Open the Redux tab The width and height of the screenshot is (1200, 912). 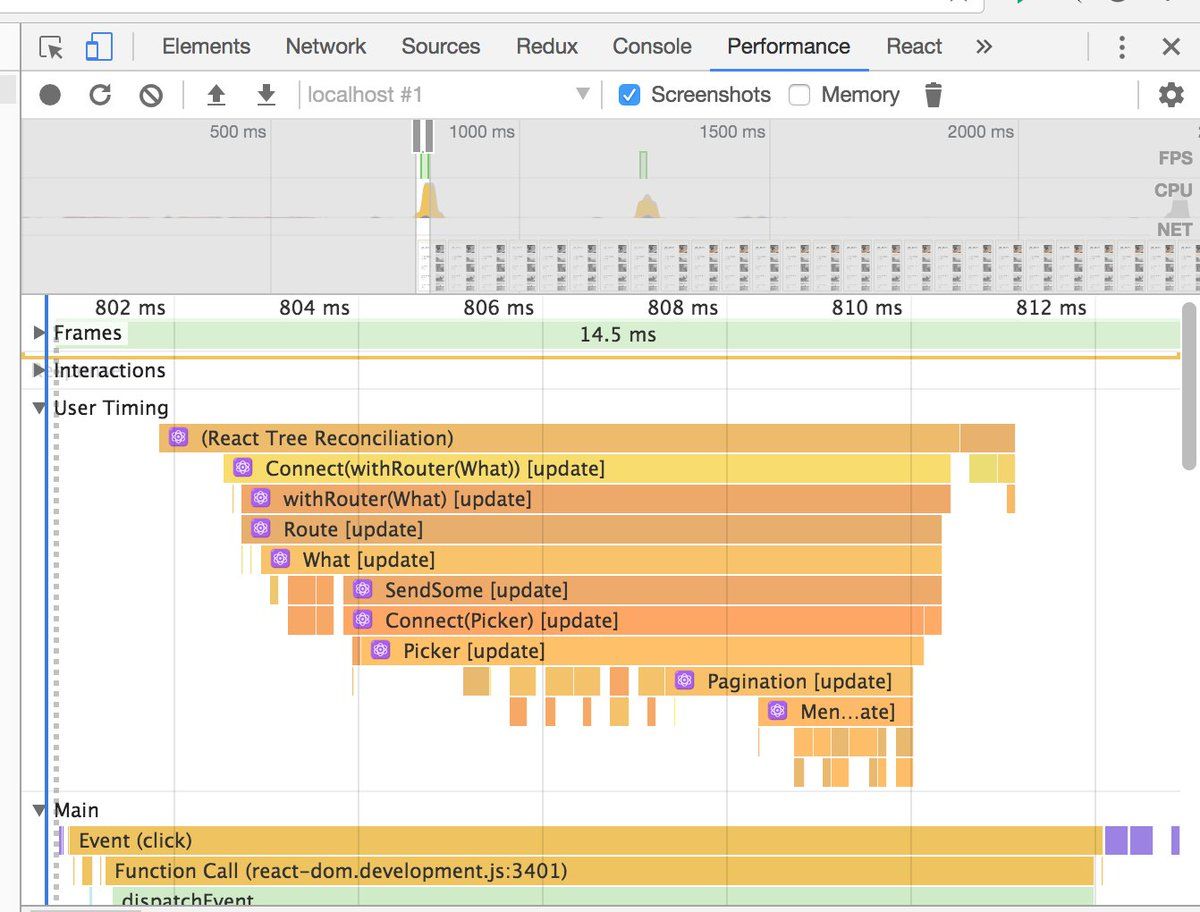(x=547, y=46)
